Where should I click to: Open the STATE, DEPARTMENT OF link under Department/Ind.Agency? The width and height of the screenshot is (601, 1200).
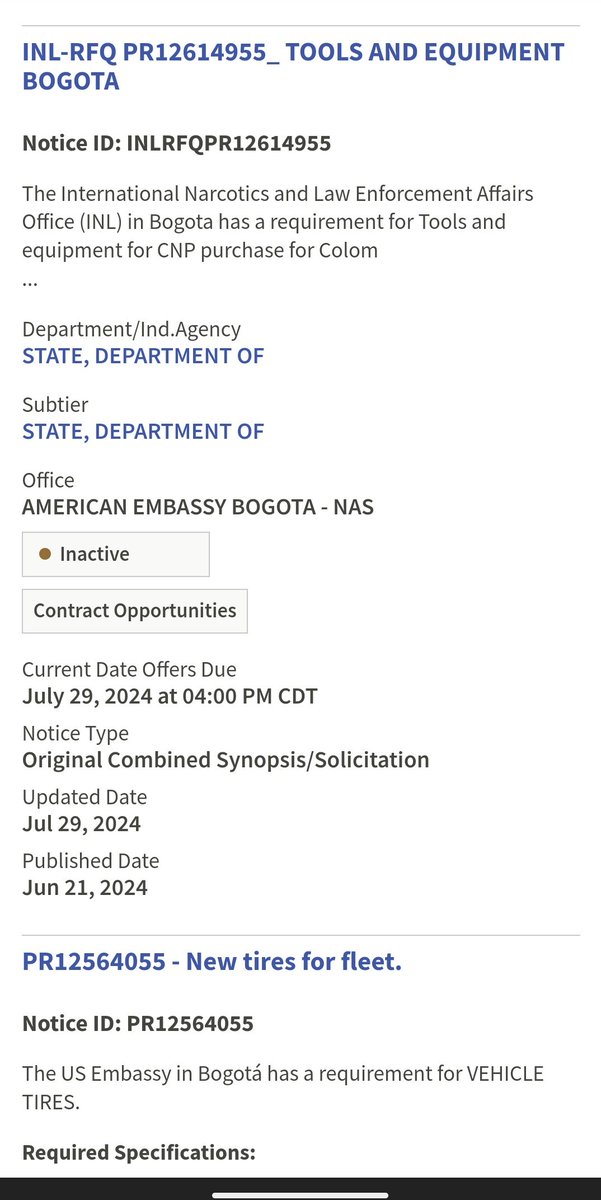pos(143,356)
